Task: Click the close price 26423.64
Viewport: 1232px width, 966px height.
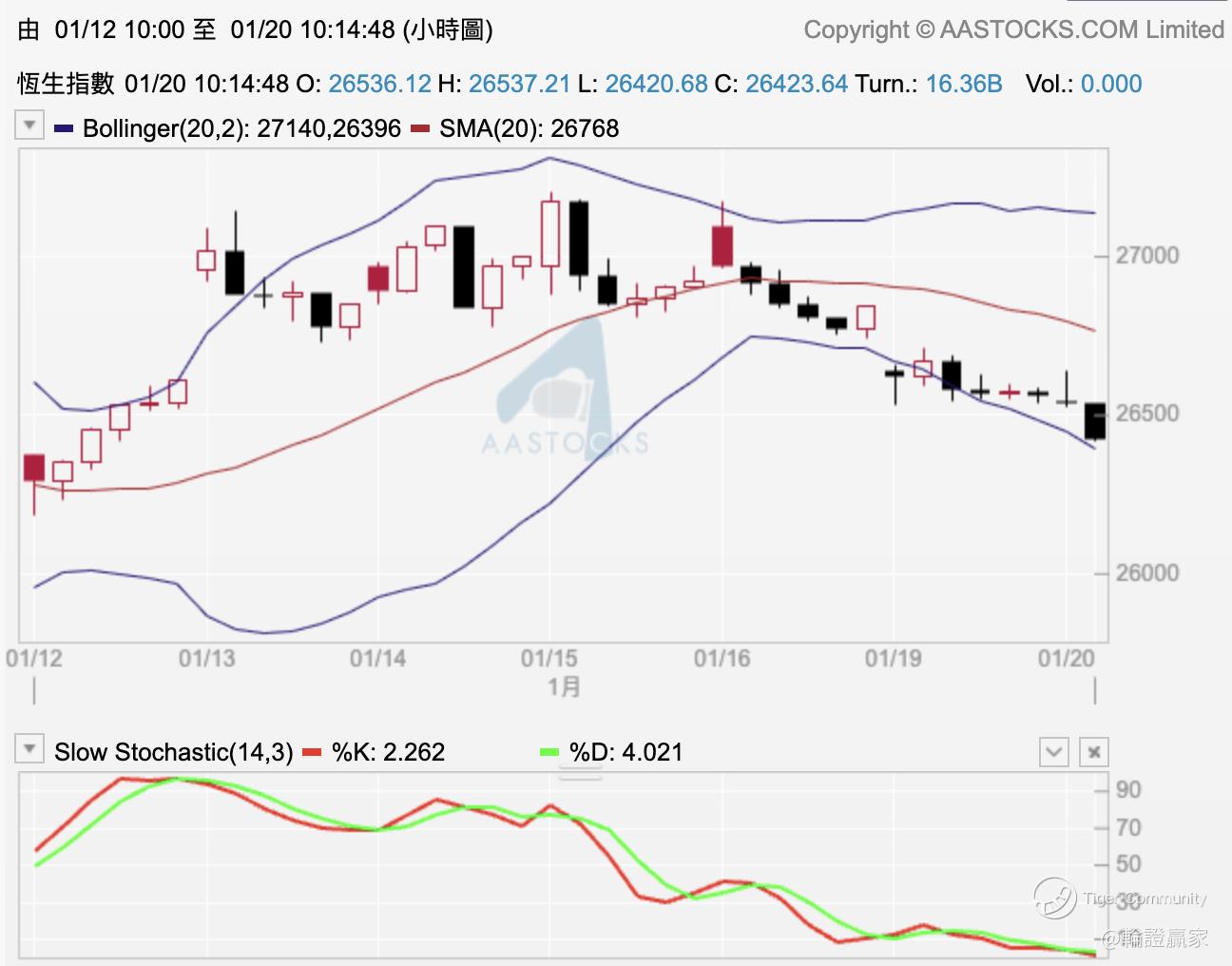Action: 797,84
